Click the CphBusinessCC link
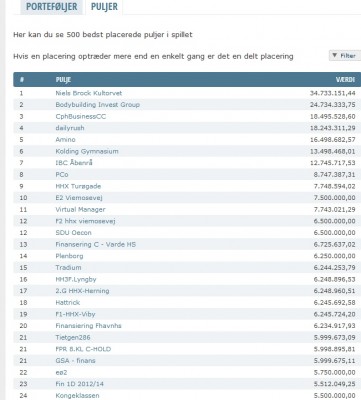The height and width of the screenshot is (400, 361). coord(81,116)
